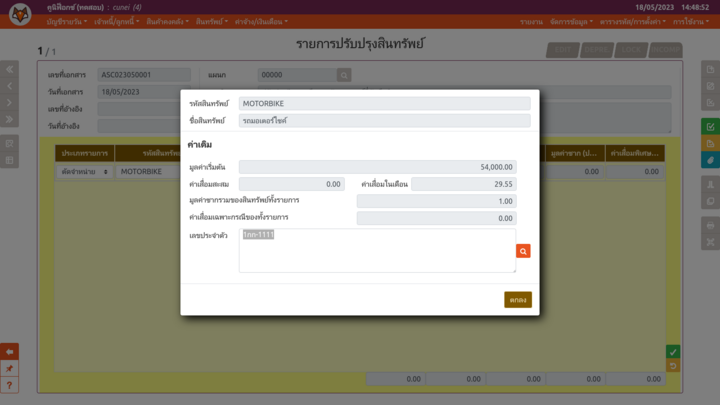Click the ประเภทรายการ column header
This screenshot has height=405, width=720.
[x=84, y=153]
